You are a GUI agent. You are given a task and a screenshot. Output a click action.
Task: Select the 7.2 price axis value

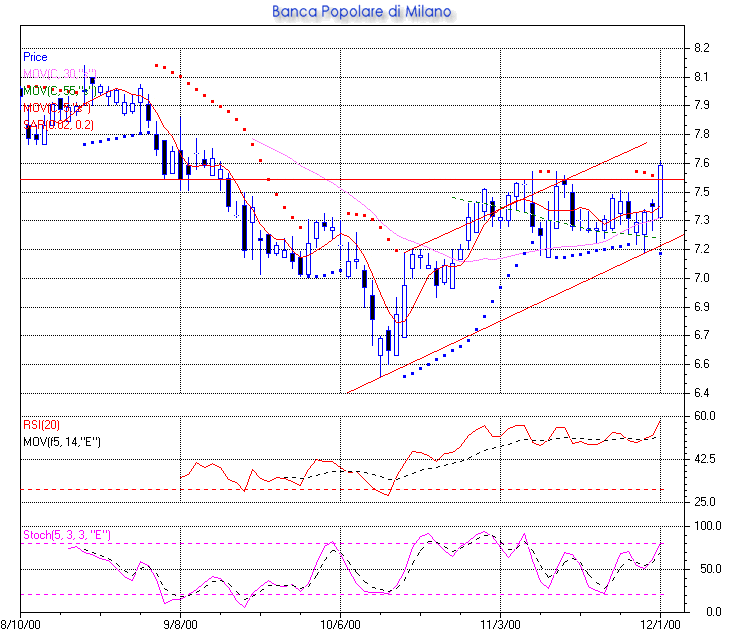pos(702,249)
